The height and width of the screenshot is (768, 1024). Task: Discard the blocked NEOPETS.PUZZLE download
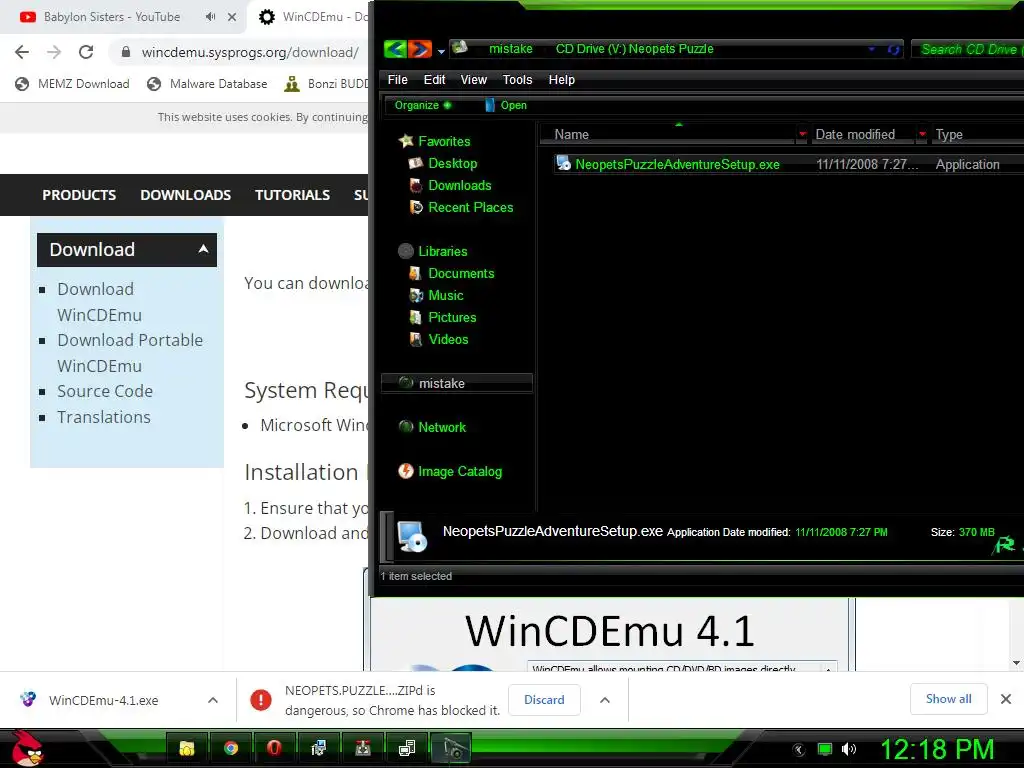[544, 699]
